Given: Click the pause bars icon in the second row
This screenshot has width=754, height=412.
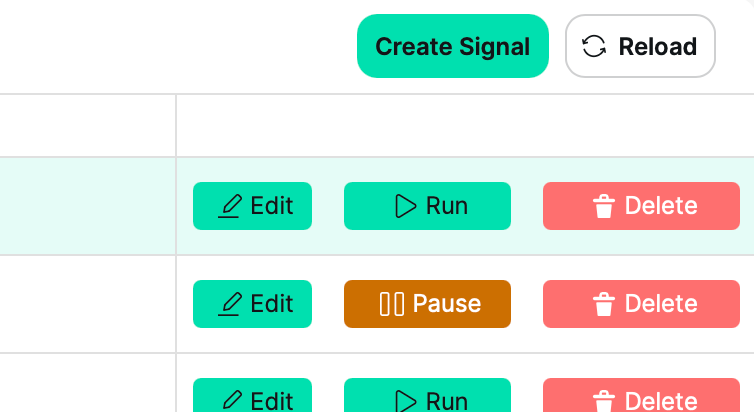Looking at the screenshot, I should pyautogui.click(x=392, y=304).
